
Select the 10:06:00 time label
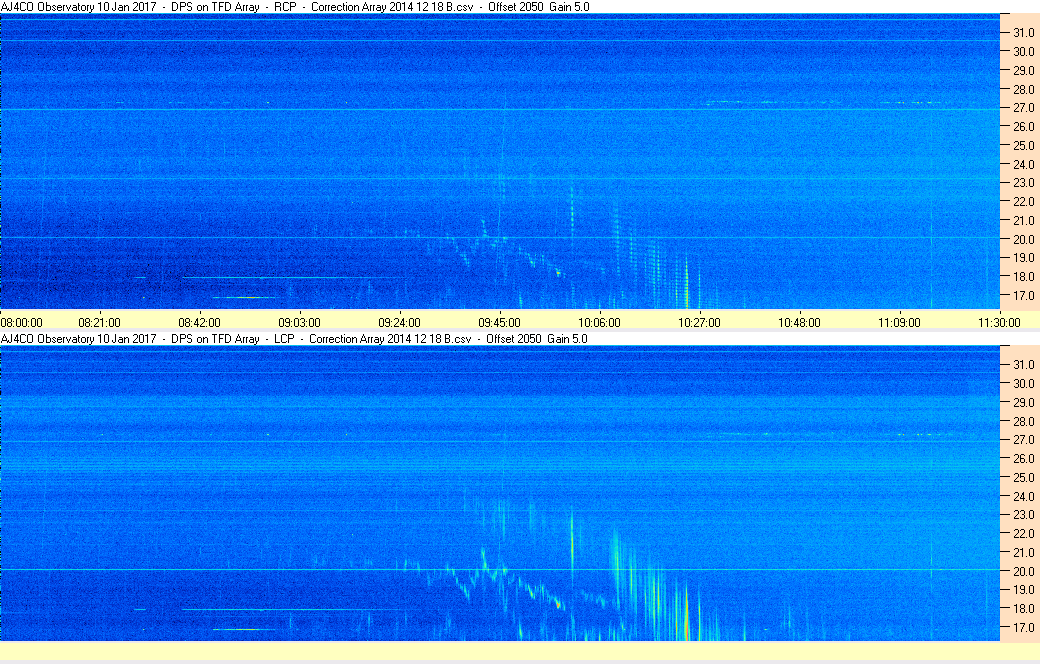[600, 323]
